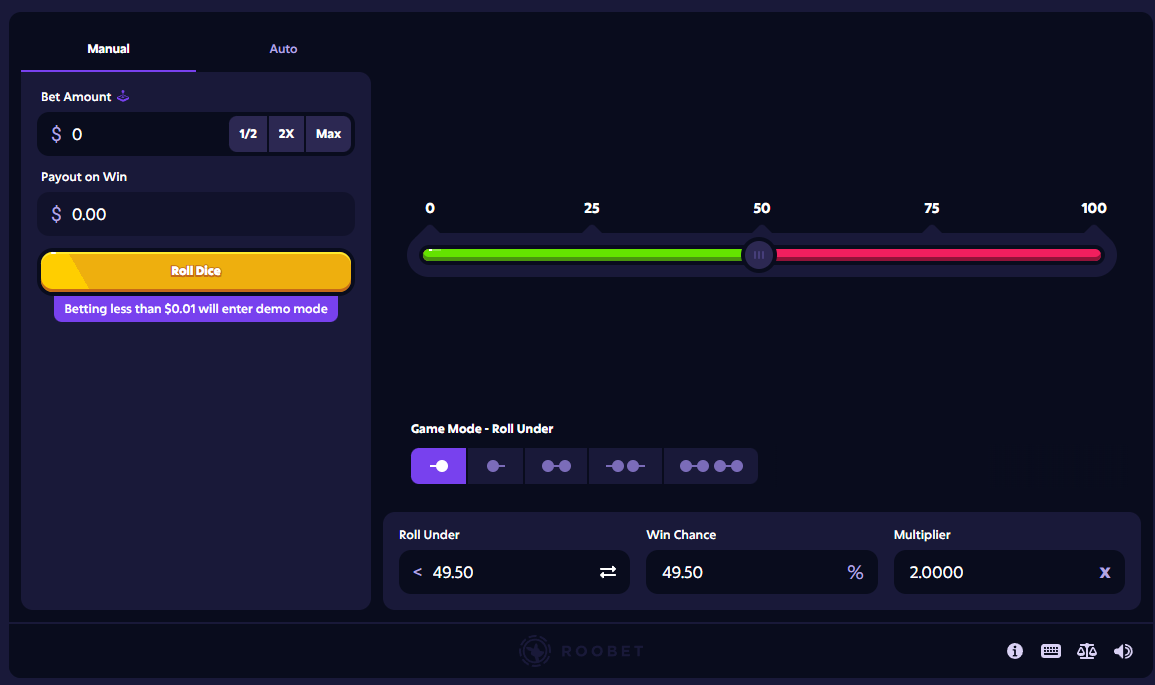Click the 75 slider scale label
This screenshot has width=1155, height=685.
[932, 208]
